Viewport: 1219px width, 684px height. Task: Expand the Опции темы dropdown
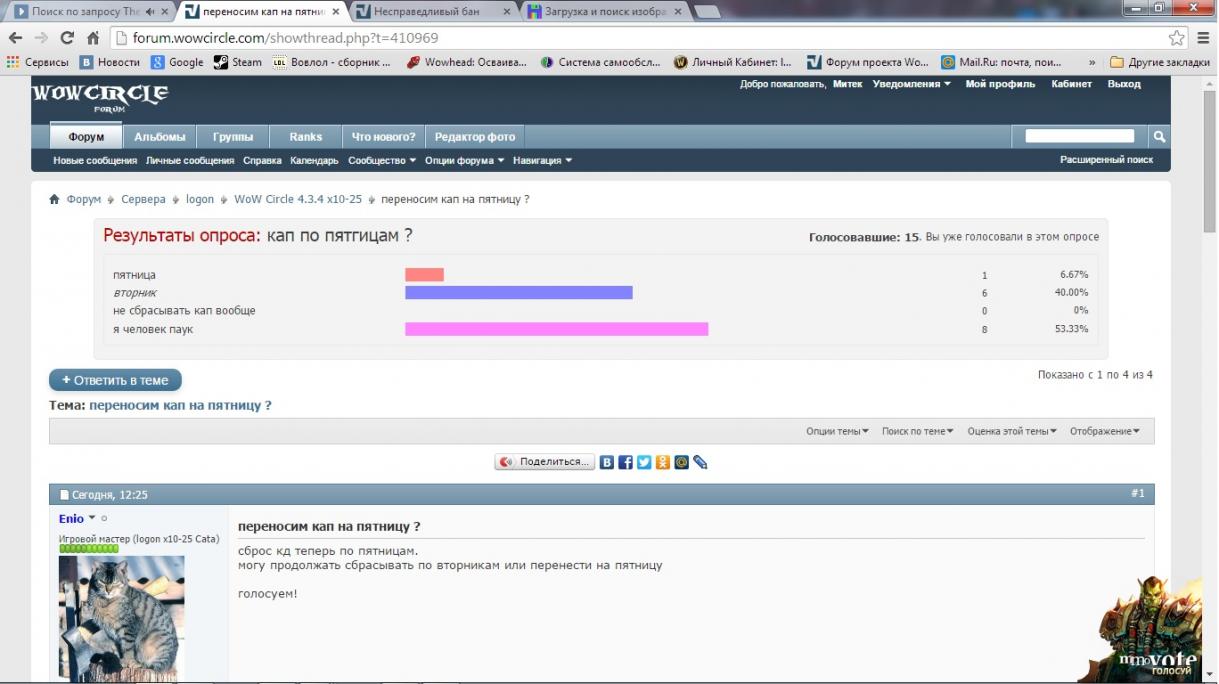point(837,431)
